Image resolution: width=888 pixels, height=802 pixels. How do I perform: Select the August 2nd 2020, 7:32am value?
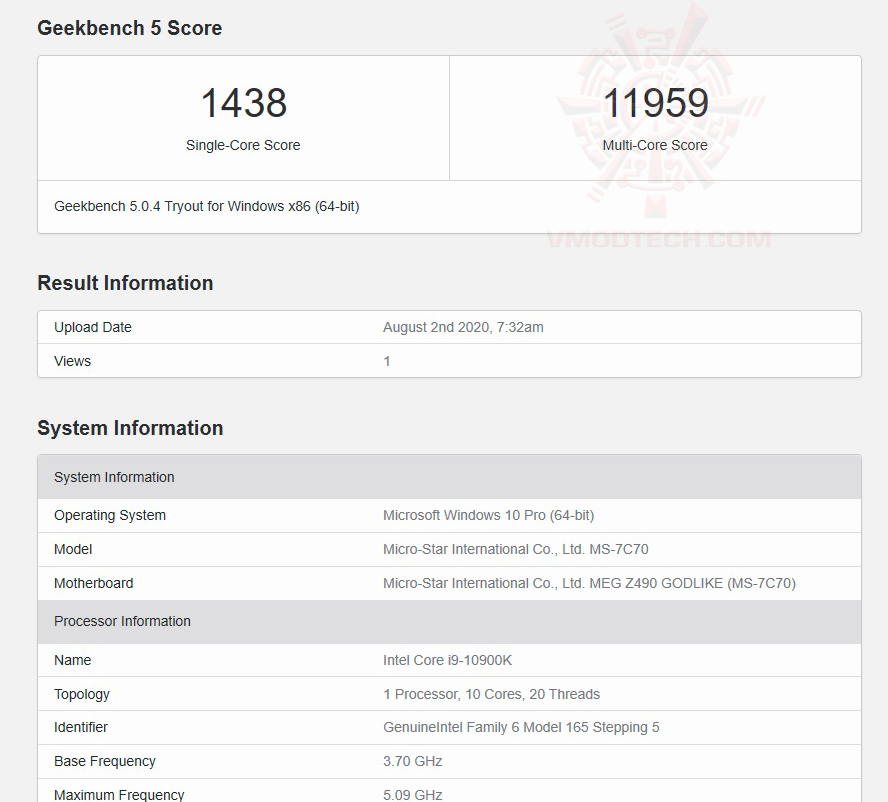[463, 327]
